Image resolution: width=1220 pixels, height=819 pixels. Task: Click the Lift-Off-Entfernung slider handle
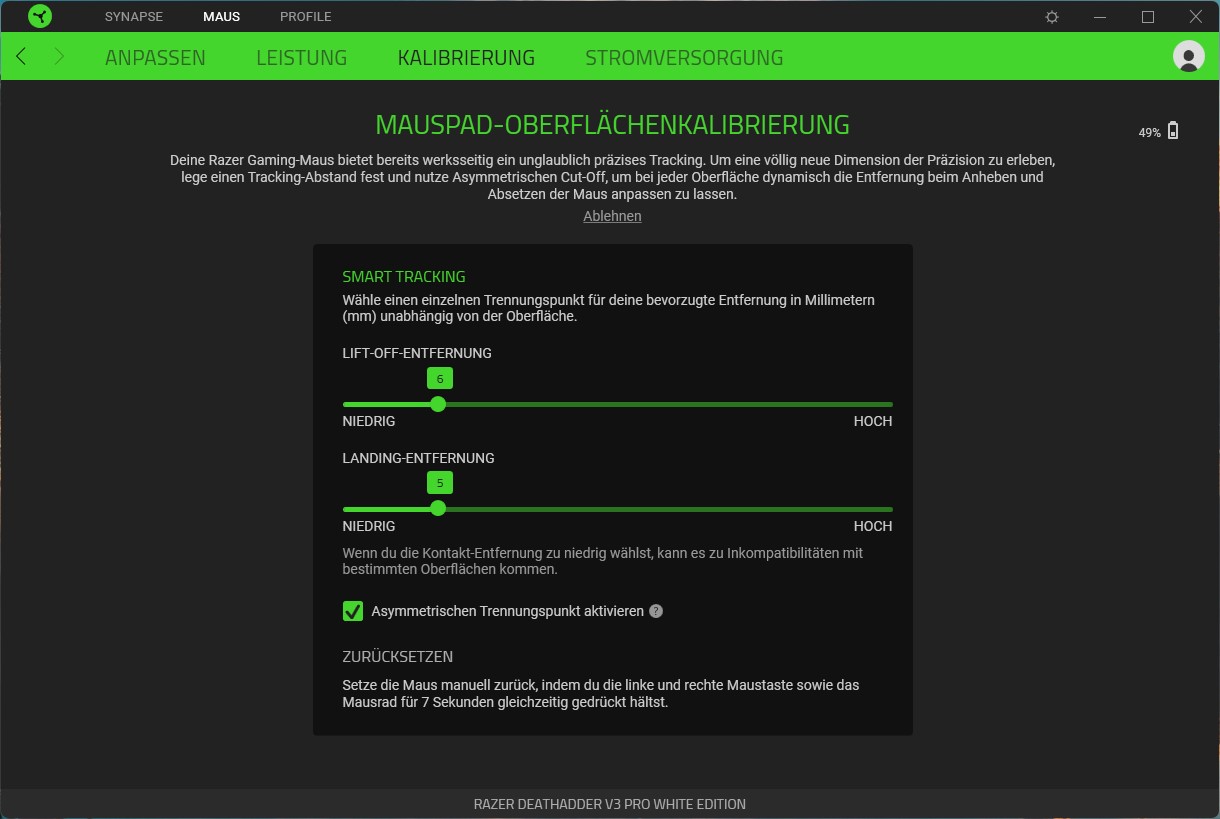click(x=438, y=404)
